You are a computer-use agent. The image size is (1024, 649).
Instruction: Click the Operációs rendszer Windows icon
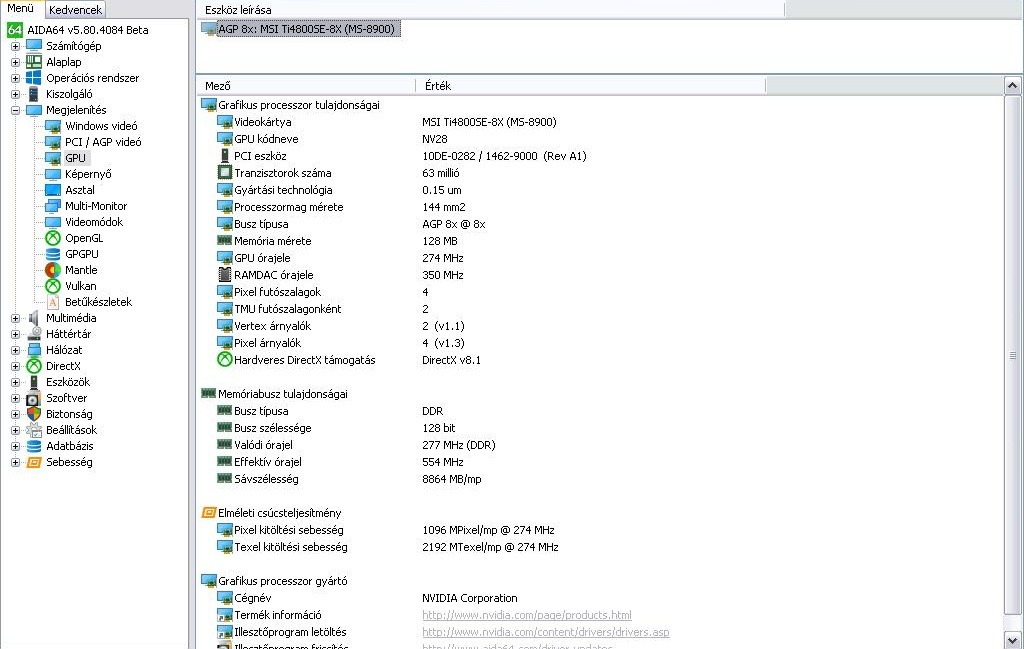(34, 78)
